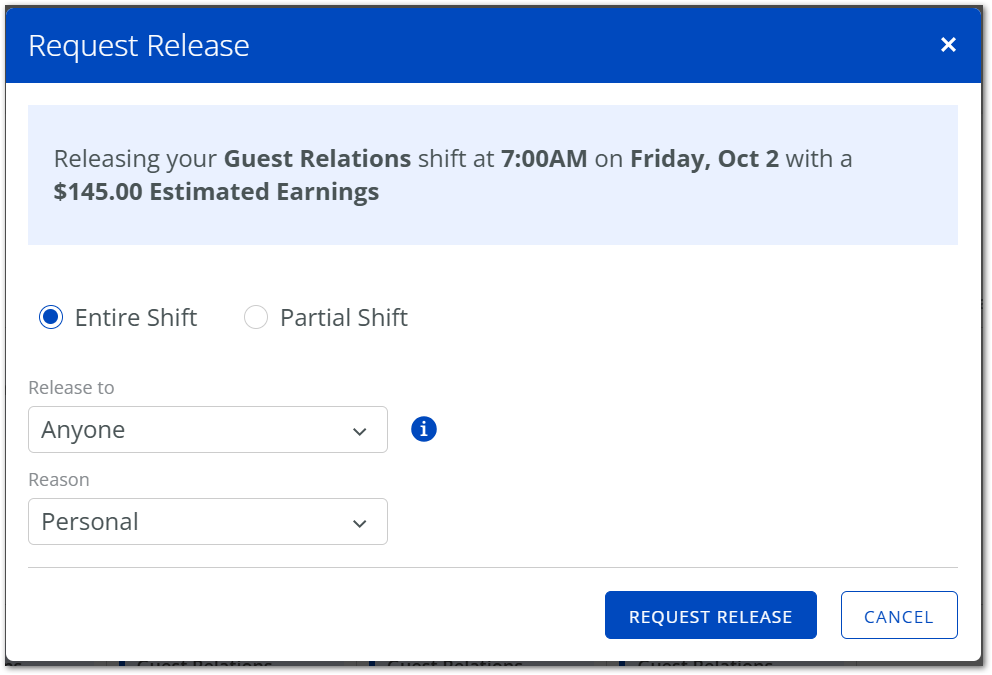The width and height of the screenshot is (992, 675).
Task: Click the Reason field label
Action: 59,480
